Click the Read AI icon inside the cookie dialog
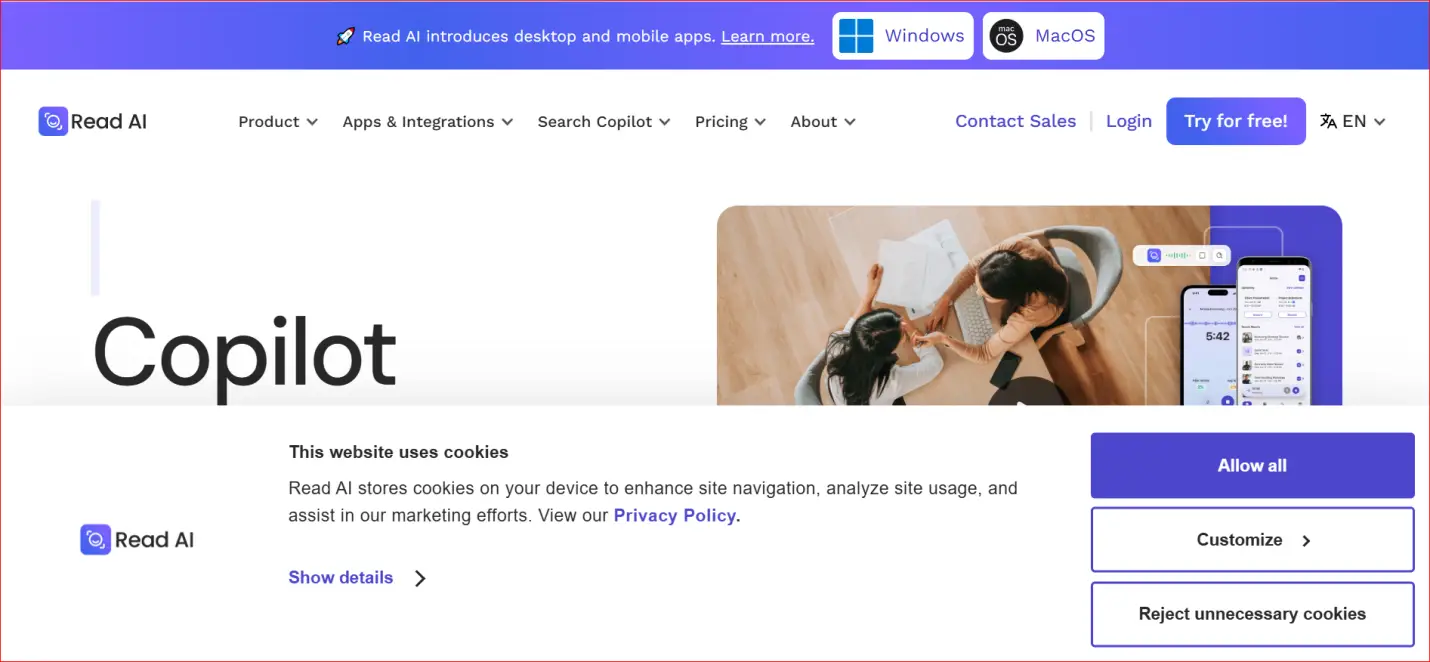1430x662 pixels. pos(94,539)
